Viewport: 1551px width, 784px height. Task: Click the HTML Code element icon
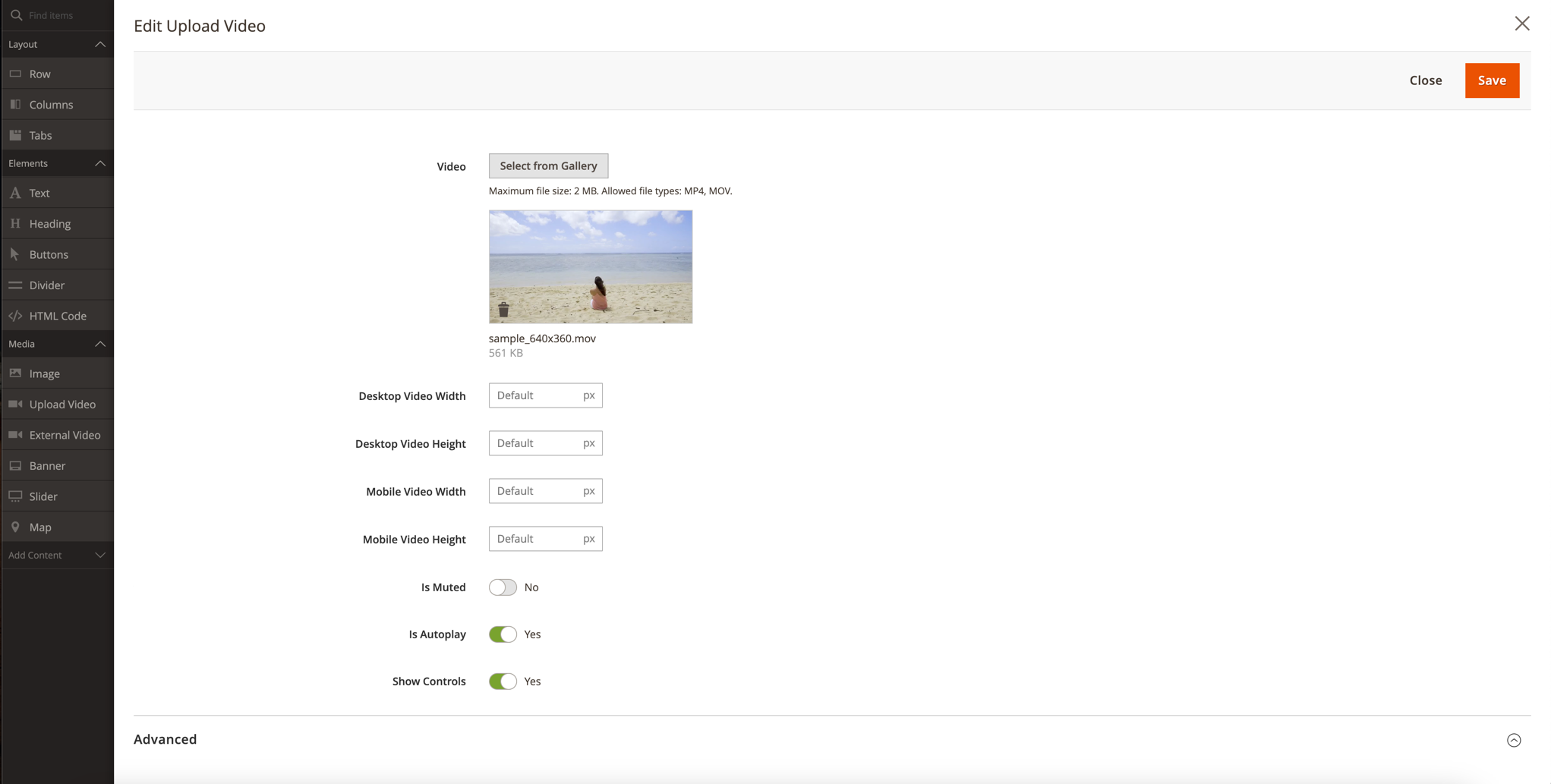point(15,316)
